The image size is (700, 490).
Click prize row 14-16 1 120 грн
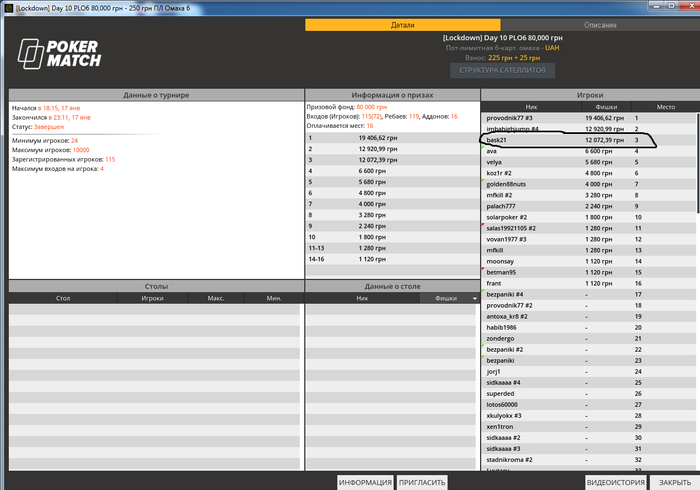[392, 259]
